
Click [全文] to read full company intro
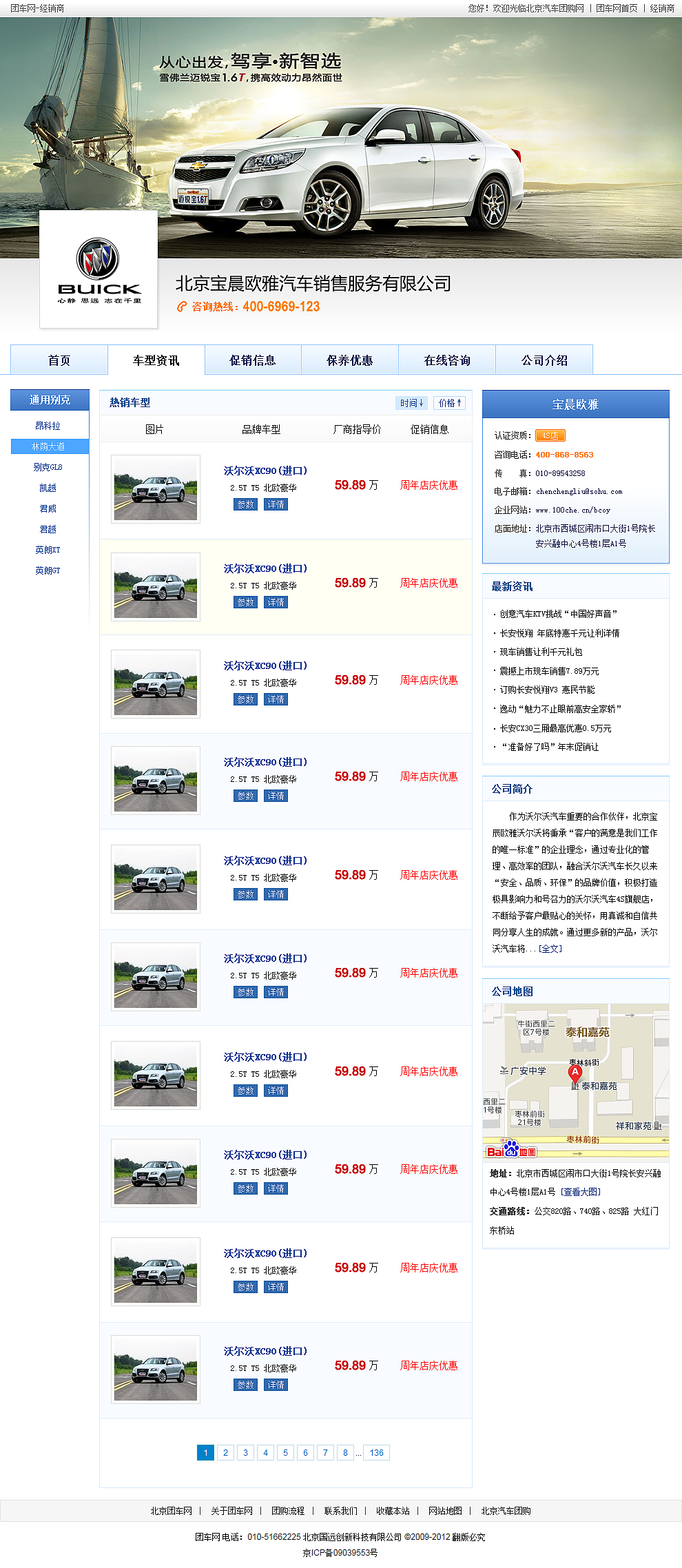point(550,949)
